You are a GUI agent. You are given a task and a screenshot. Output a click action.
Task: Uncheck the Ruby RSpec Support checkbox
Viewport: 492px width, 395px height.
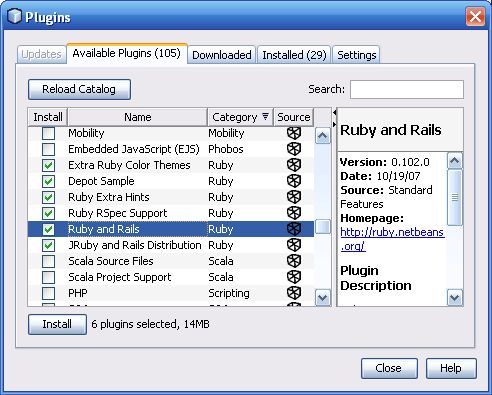48,213
